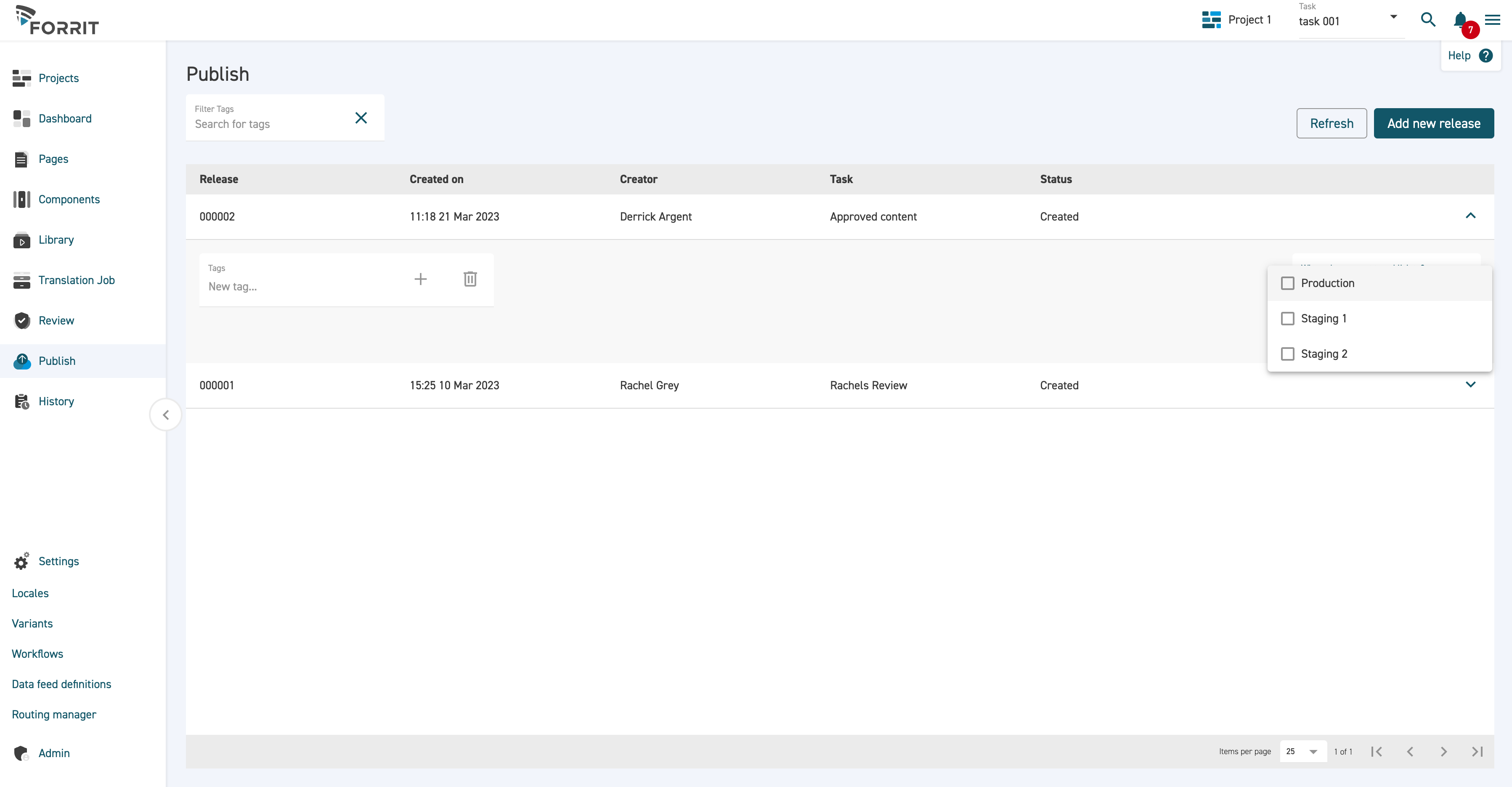This screenshot has height=787, width=1512.
Task: Open Data feed definitions link
Action: 61,685
